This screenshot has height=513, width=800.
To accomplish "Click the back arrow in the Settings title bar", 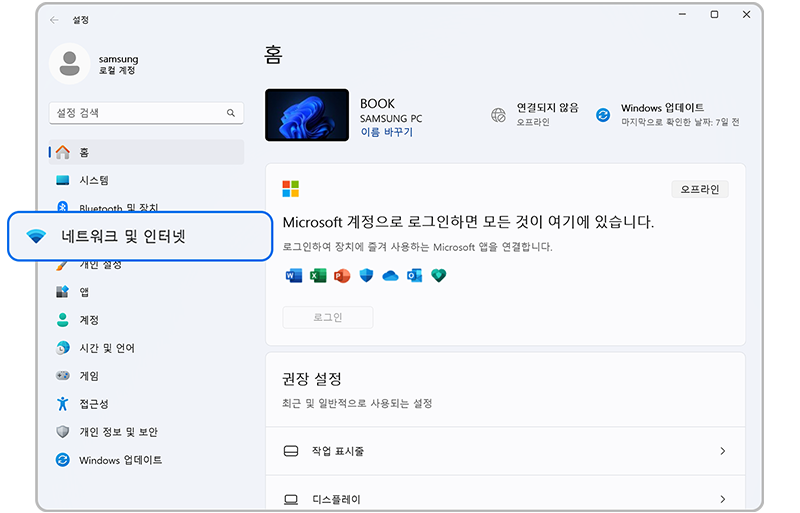I will click(54, 20).
